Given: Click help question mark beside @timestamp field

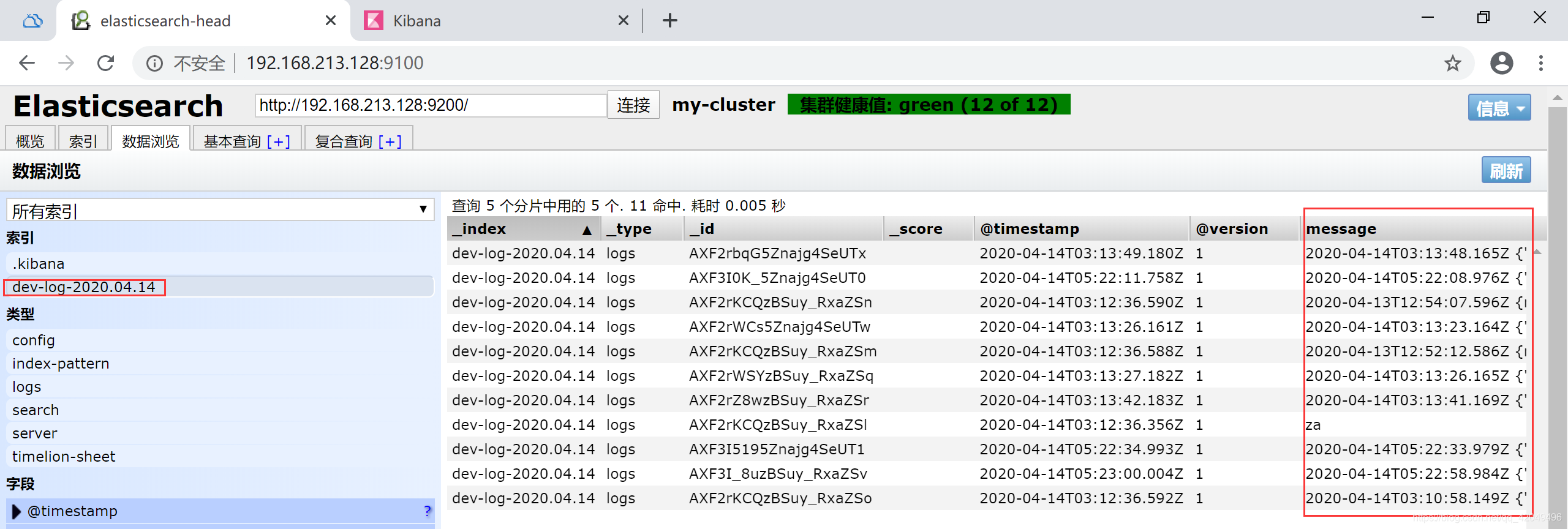Looking at the screenshot, I should click(427, 511).
